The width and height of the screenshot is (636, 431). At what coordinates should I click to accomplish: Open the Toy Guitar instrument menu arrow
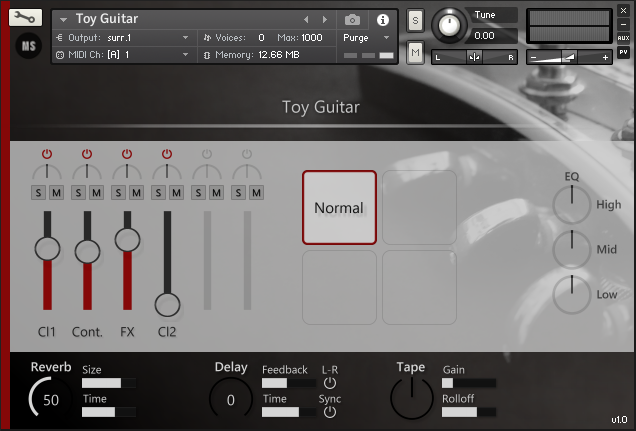[x=63, y=19]
